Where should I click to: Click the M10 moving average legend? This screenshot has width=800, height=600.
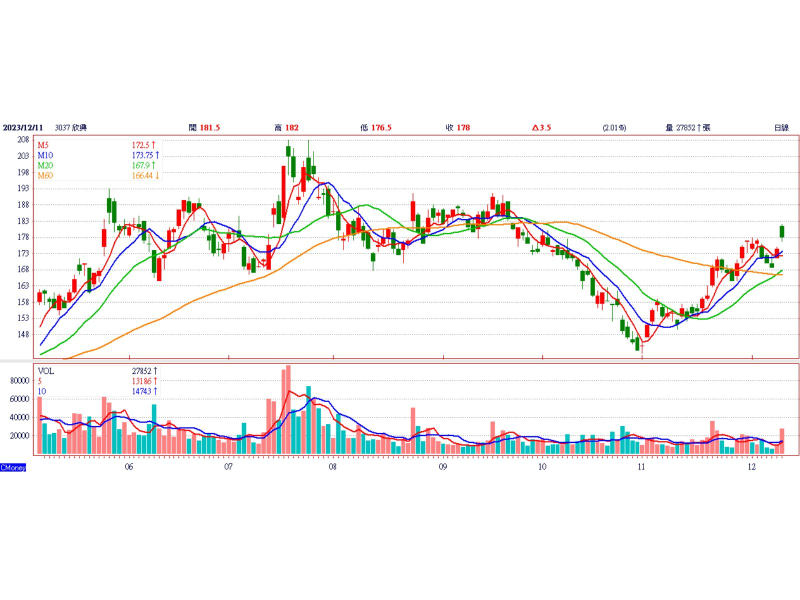pyautogui.click(x=45, y=156)
